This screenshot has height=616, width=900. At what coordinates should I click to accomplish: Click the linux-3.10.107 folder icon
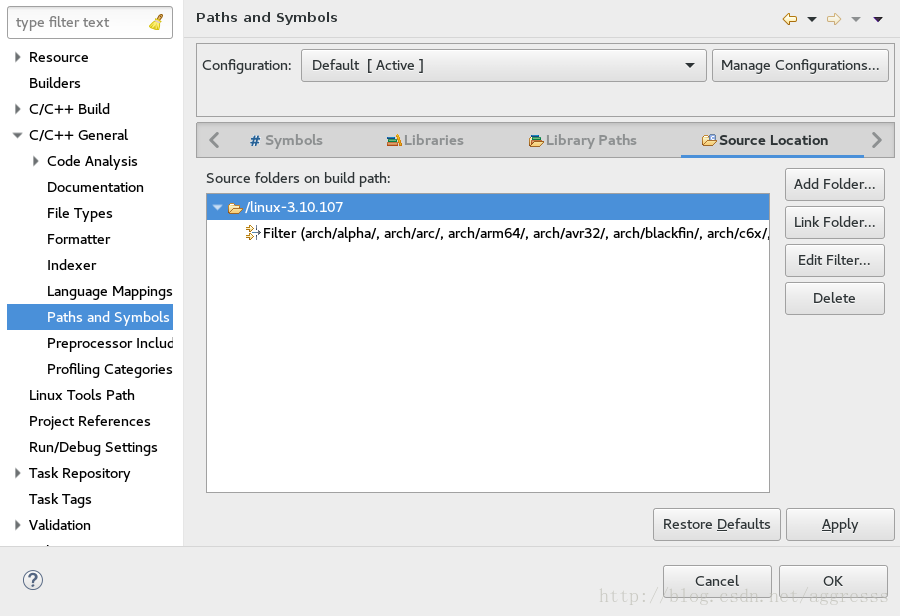tap(235, 208)
